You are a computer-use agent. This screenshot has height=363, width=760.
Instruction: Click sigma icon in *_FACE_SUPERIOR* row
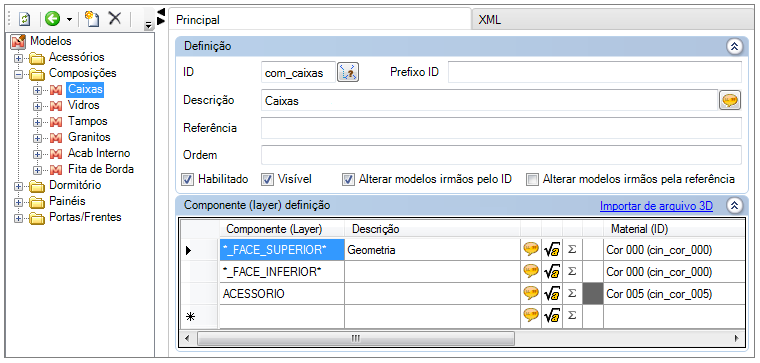[572, 250]
